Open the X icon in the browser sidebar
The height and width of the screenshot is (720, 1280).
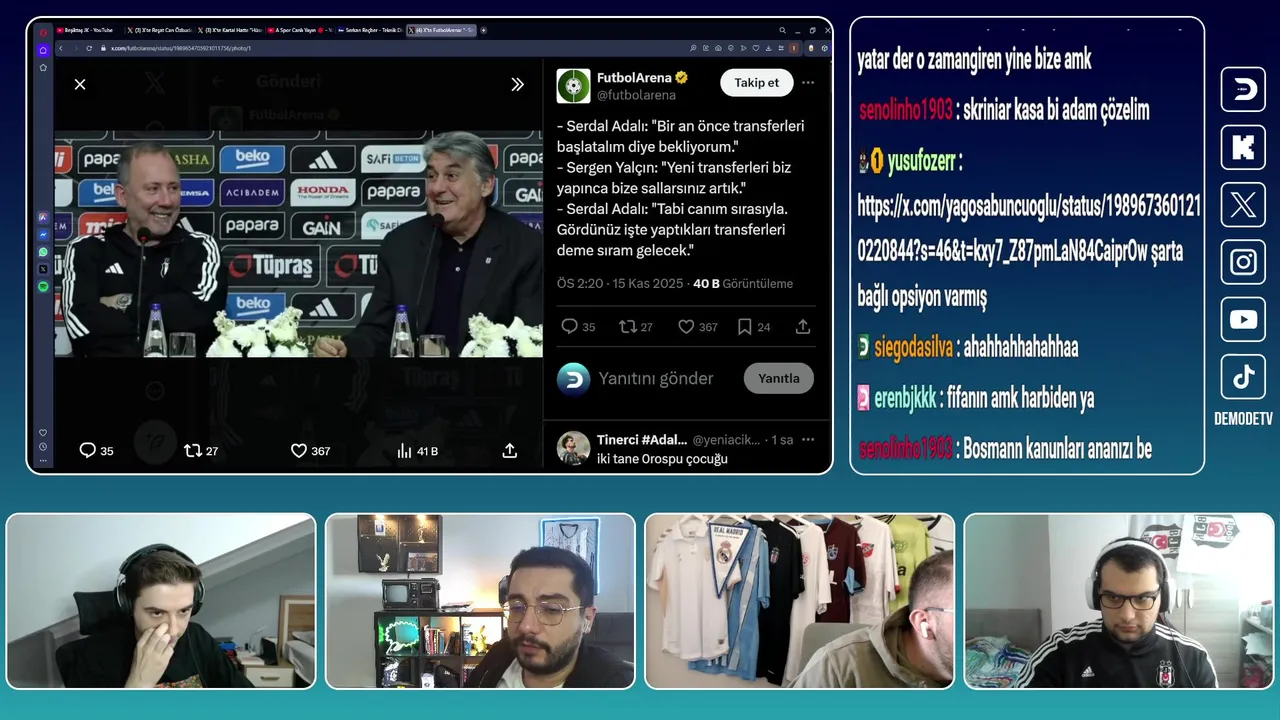43,270
